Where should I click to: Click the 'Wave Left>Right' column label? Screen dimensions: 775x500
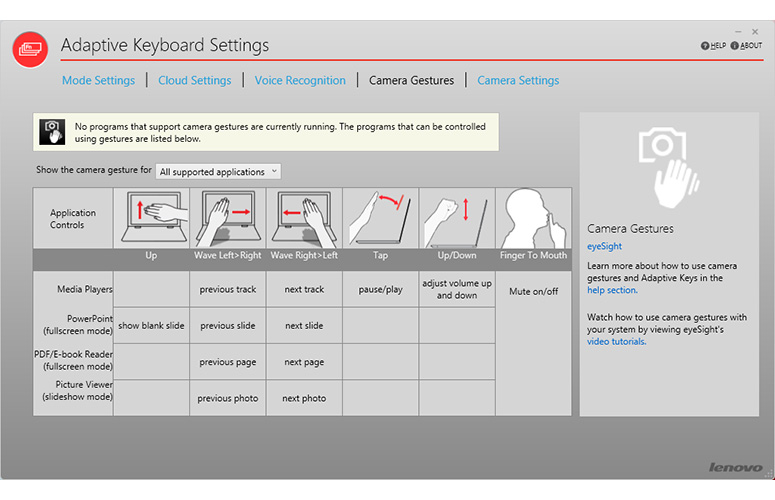(x=228, y=255)
